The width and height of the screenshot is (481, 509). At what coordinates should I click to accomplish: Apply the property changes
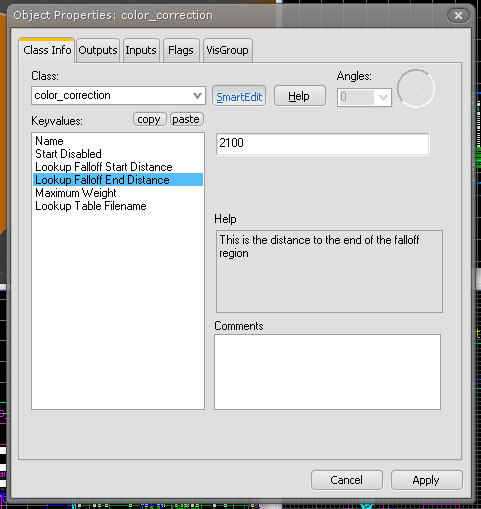coord(426,480)
